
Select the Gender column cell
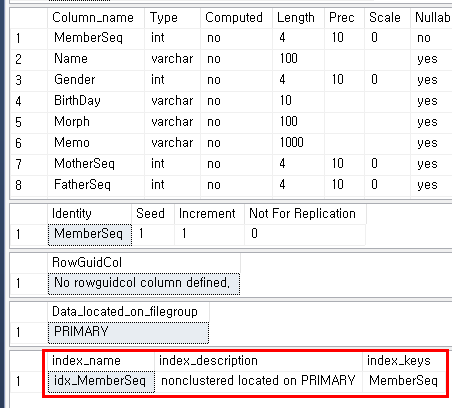click(96, 80)
